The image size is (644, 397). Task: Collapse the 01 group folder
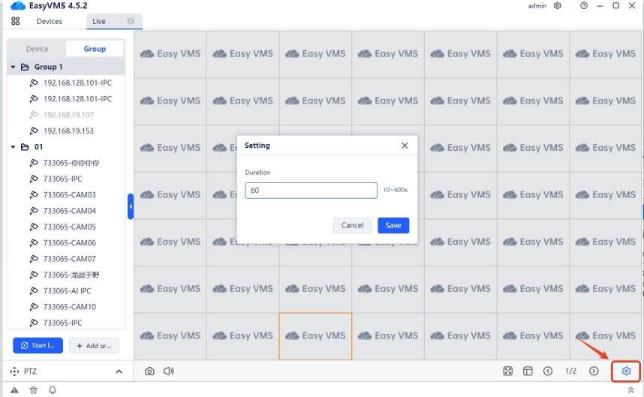tap(13, 147)
